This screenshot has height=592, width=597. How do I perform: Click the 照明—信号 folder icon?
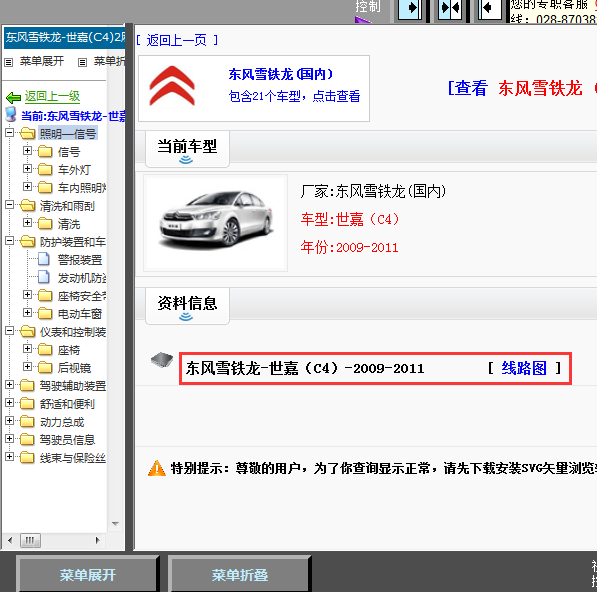tap(27, 133)
